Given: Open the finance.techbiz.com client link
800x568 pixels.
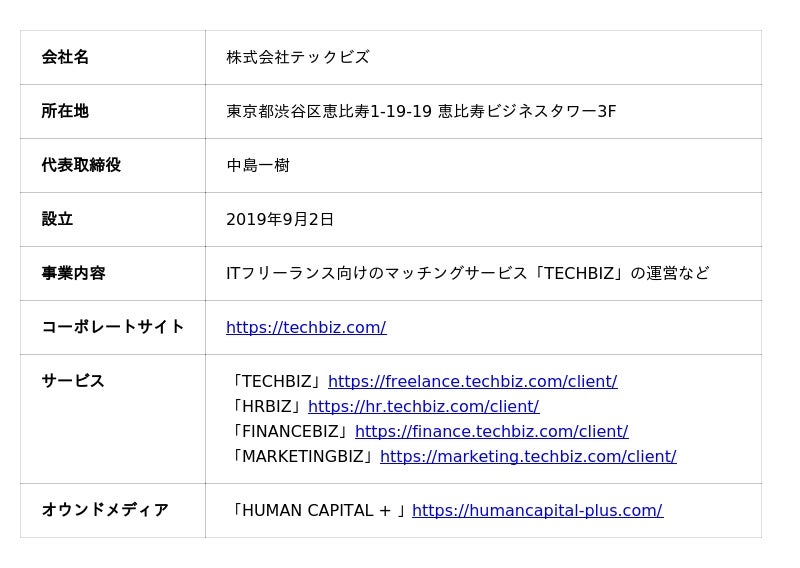Looking at the screenshot, I should [x=491, y=431].
